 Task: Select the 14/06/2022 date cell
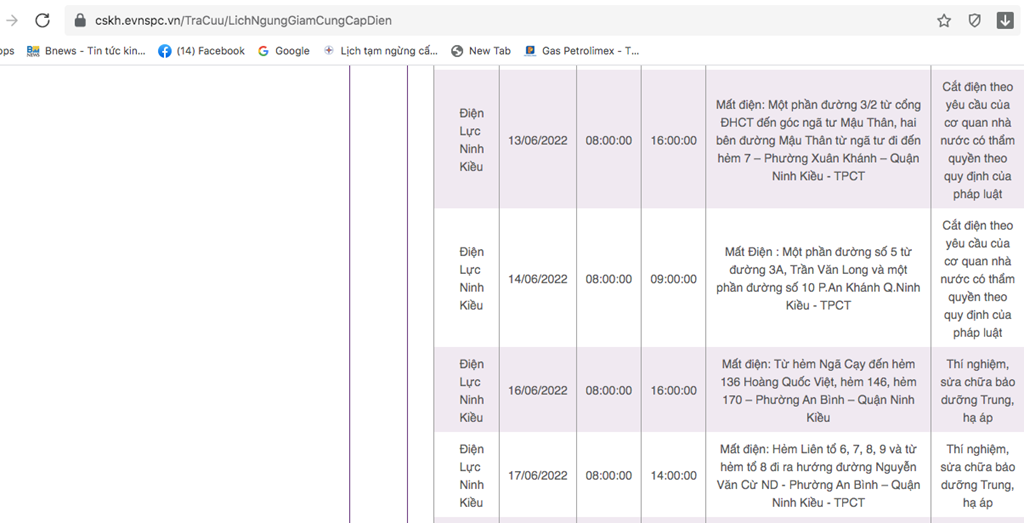click(537, 279)
